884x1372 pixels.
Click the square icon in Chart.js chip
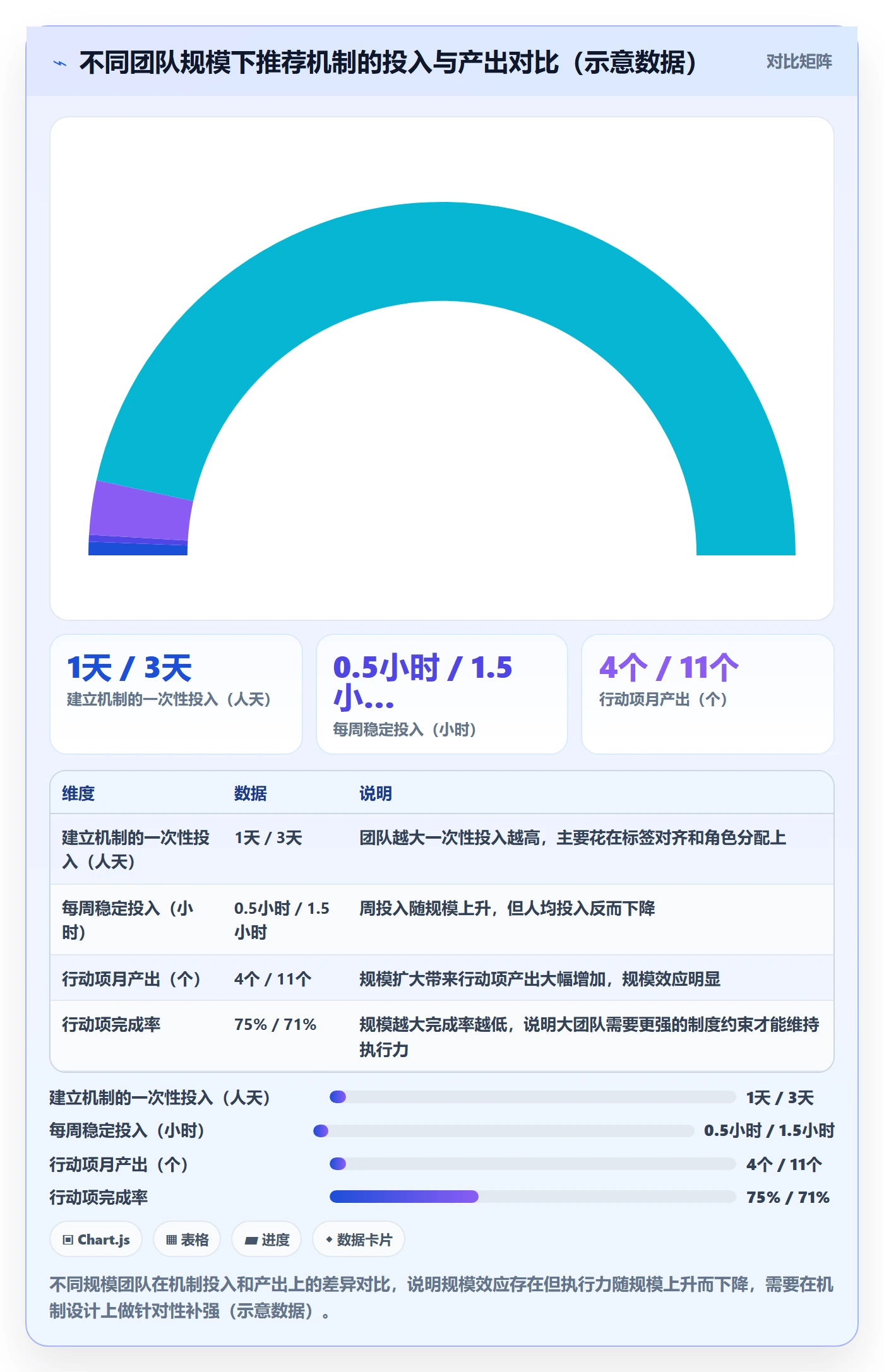tap(68, 1240)
